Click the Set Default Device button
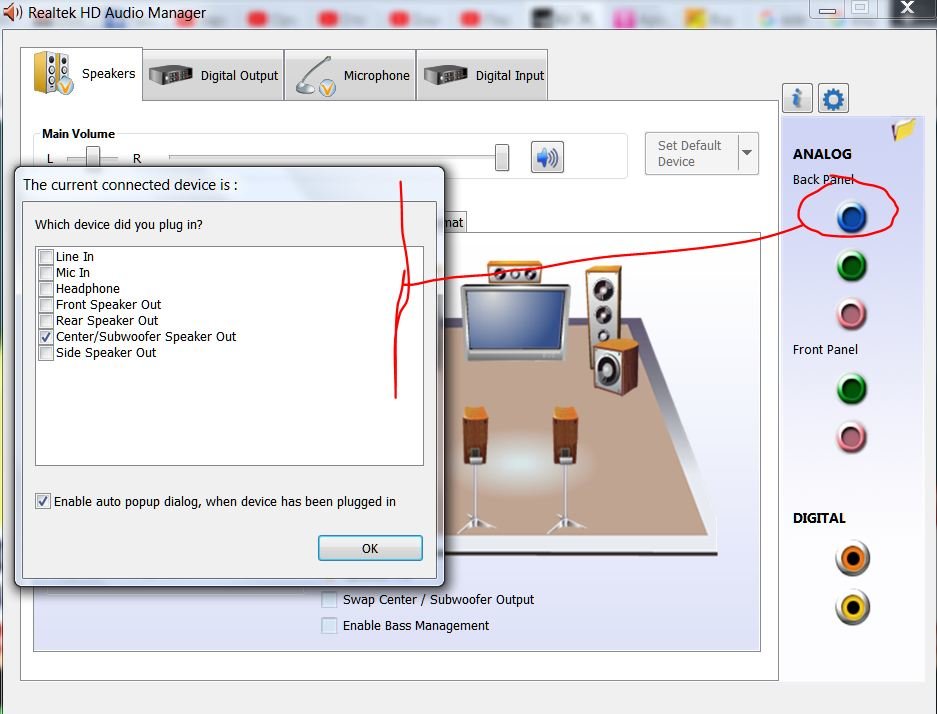 pos(691,154)
